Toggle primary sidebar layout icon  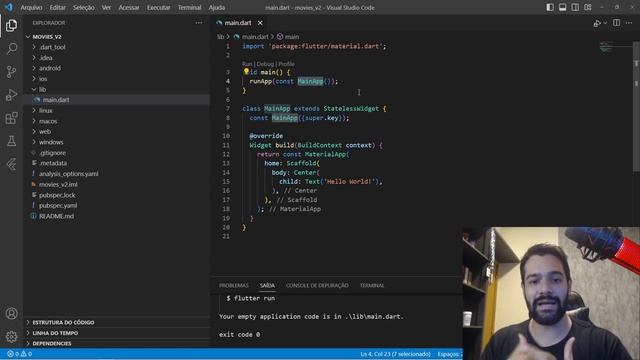pos(550,7)
